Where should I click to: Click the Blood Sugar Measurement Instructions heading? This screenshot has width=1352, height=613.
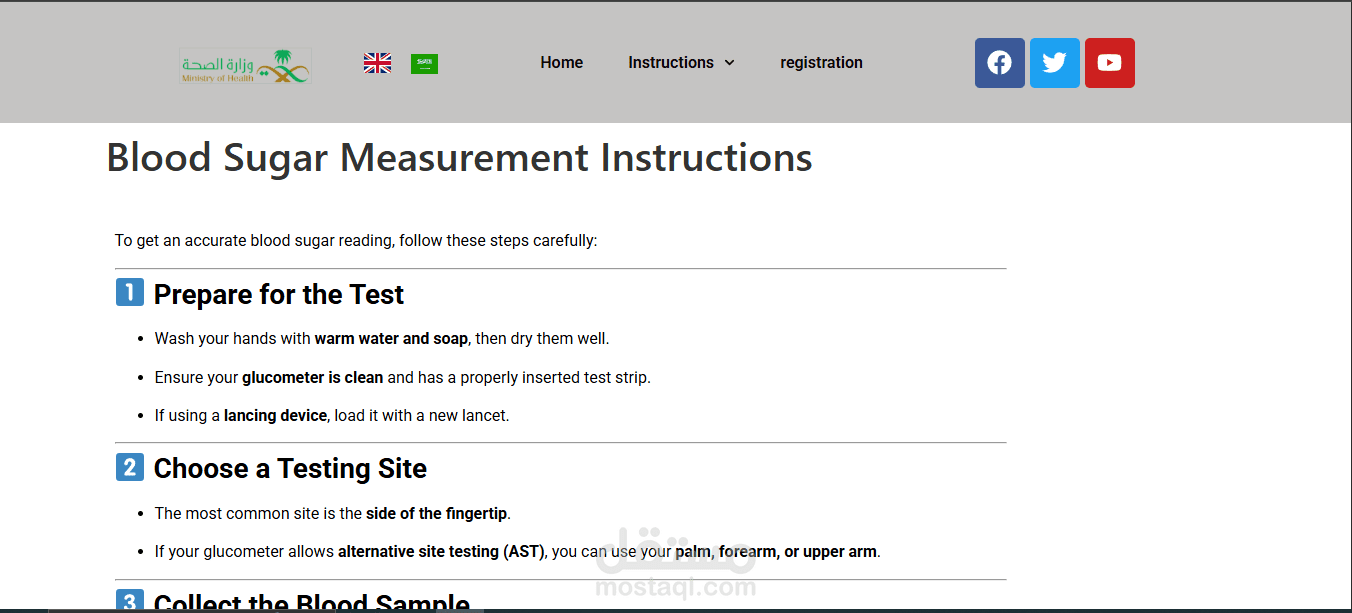click(x=459, y=158)
